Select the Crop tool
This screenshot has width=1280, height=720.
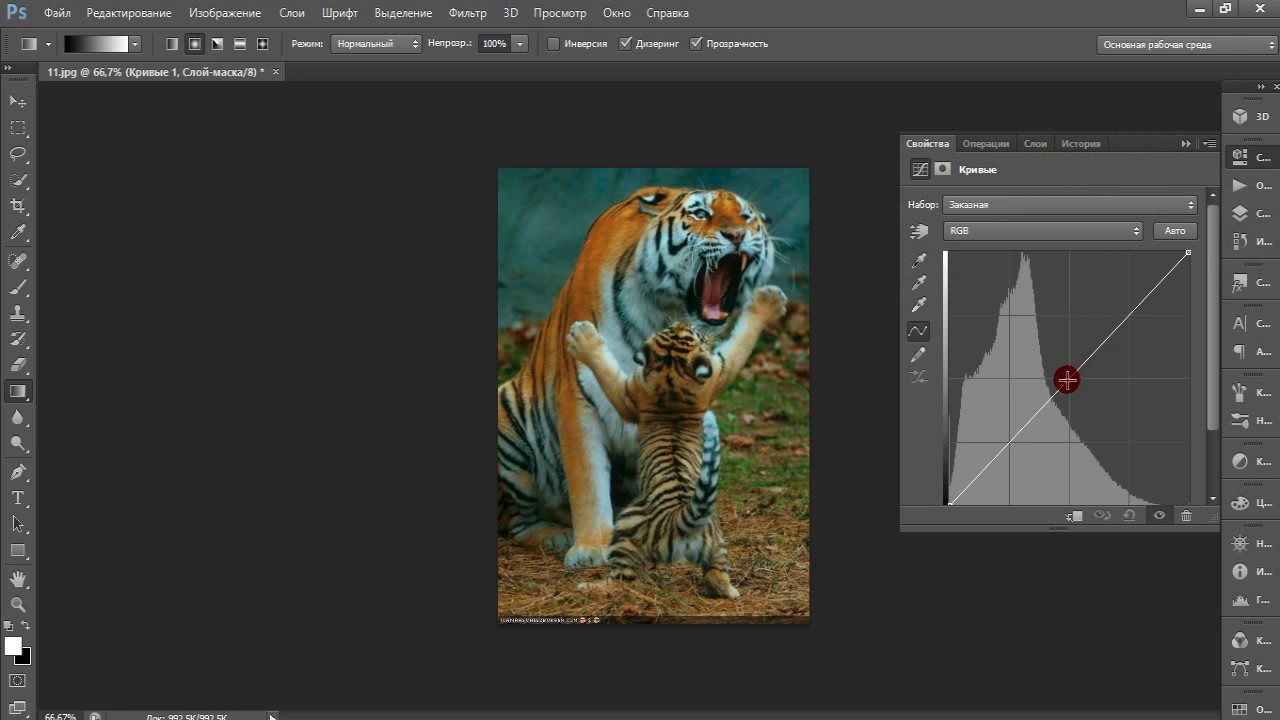[x=18, y=206]
